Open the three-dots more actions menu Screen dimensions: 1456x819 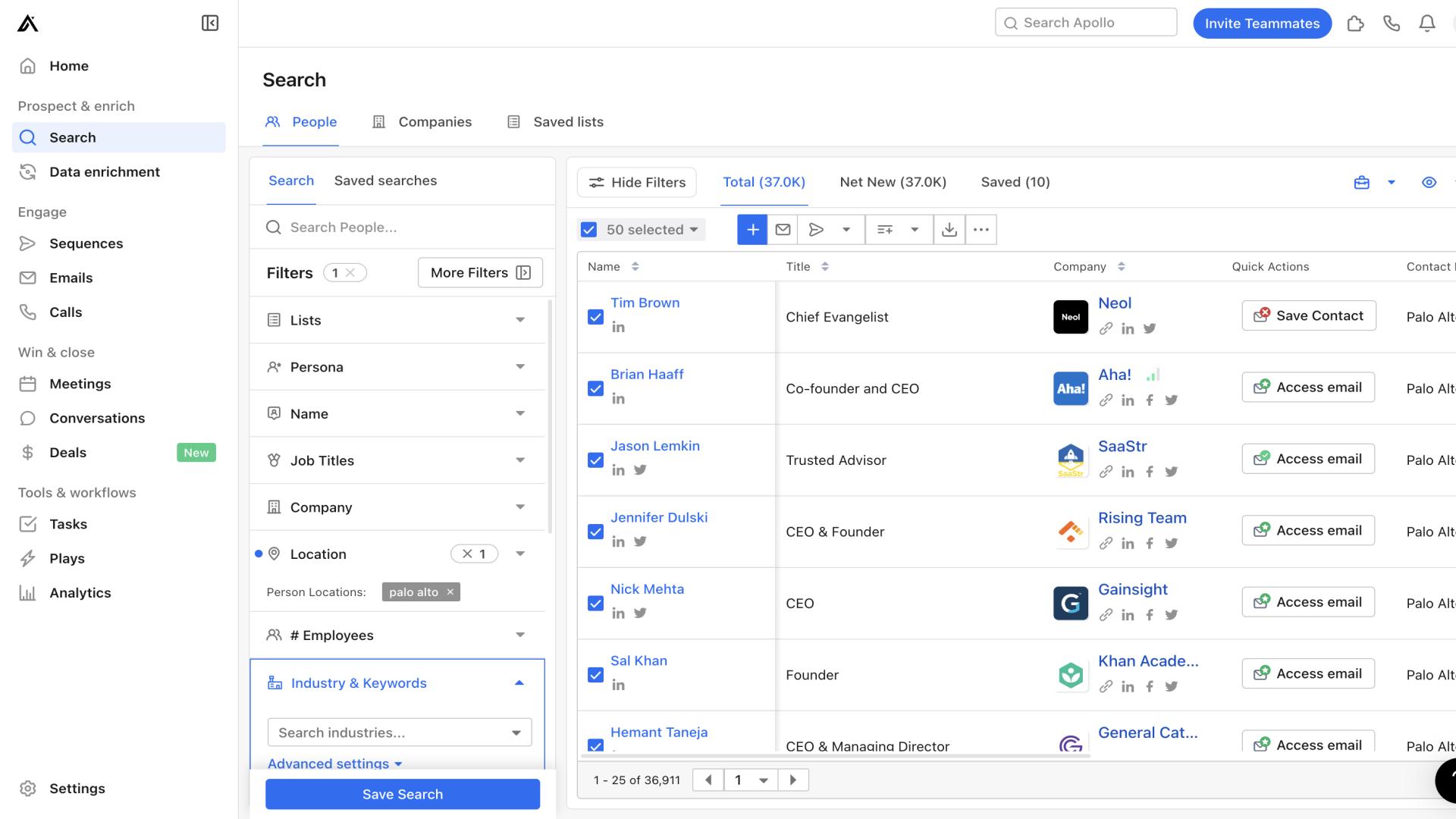pyautogui.click(x=981, y=230)
